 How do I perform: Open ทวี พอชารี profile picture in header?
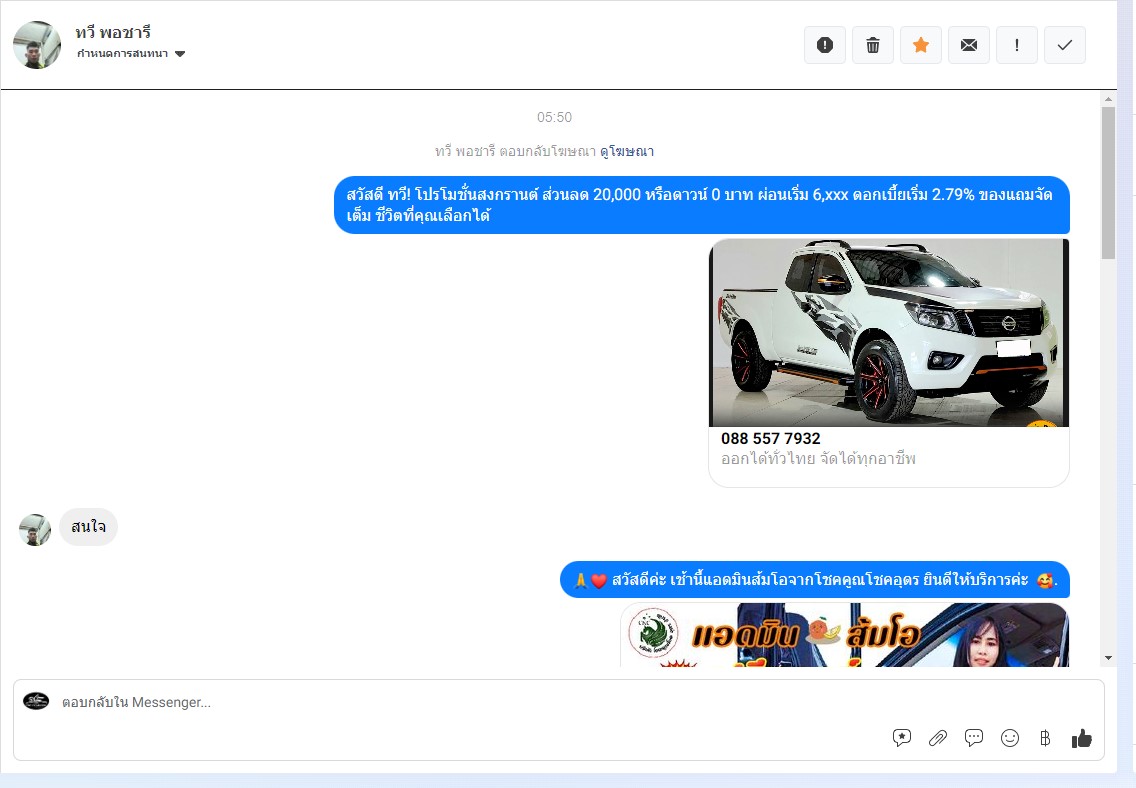[x=37, y=45]
